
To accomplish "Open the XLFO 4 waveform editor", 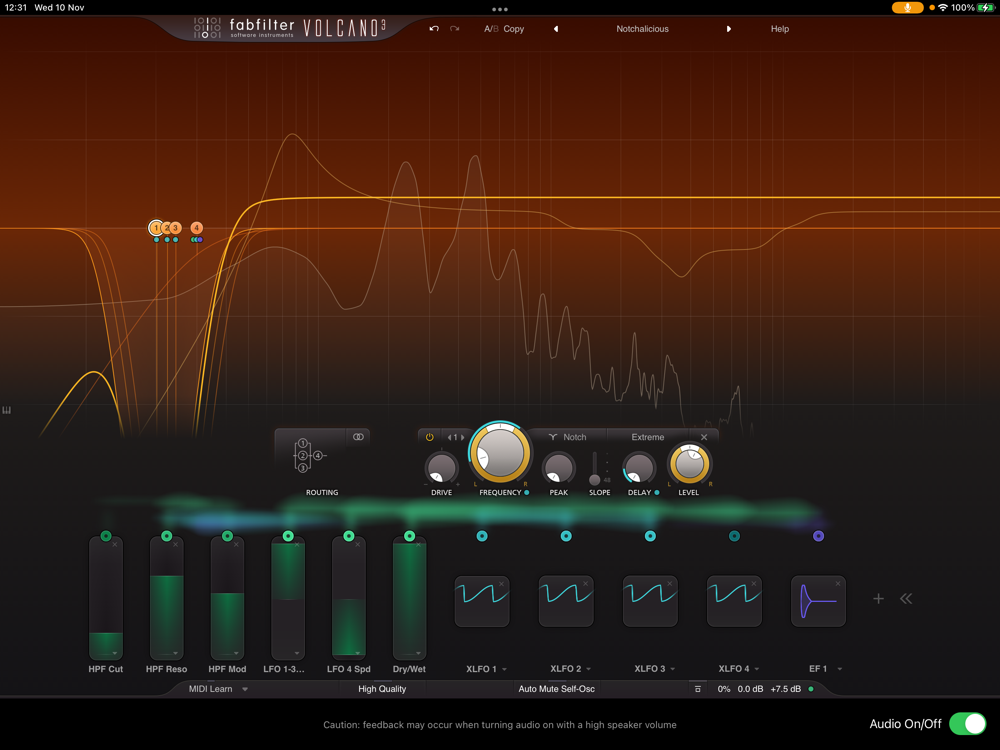I will 734,601.
